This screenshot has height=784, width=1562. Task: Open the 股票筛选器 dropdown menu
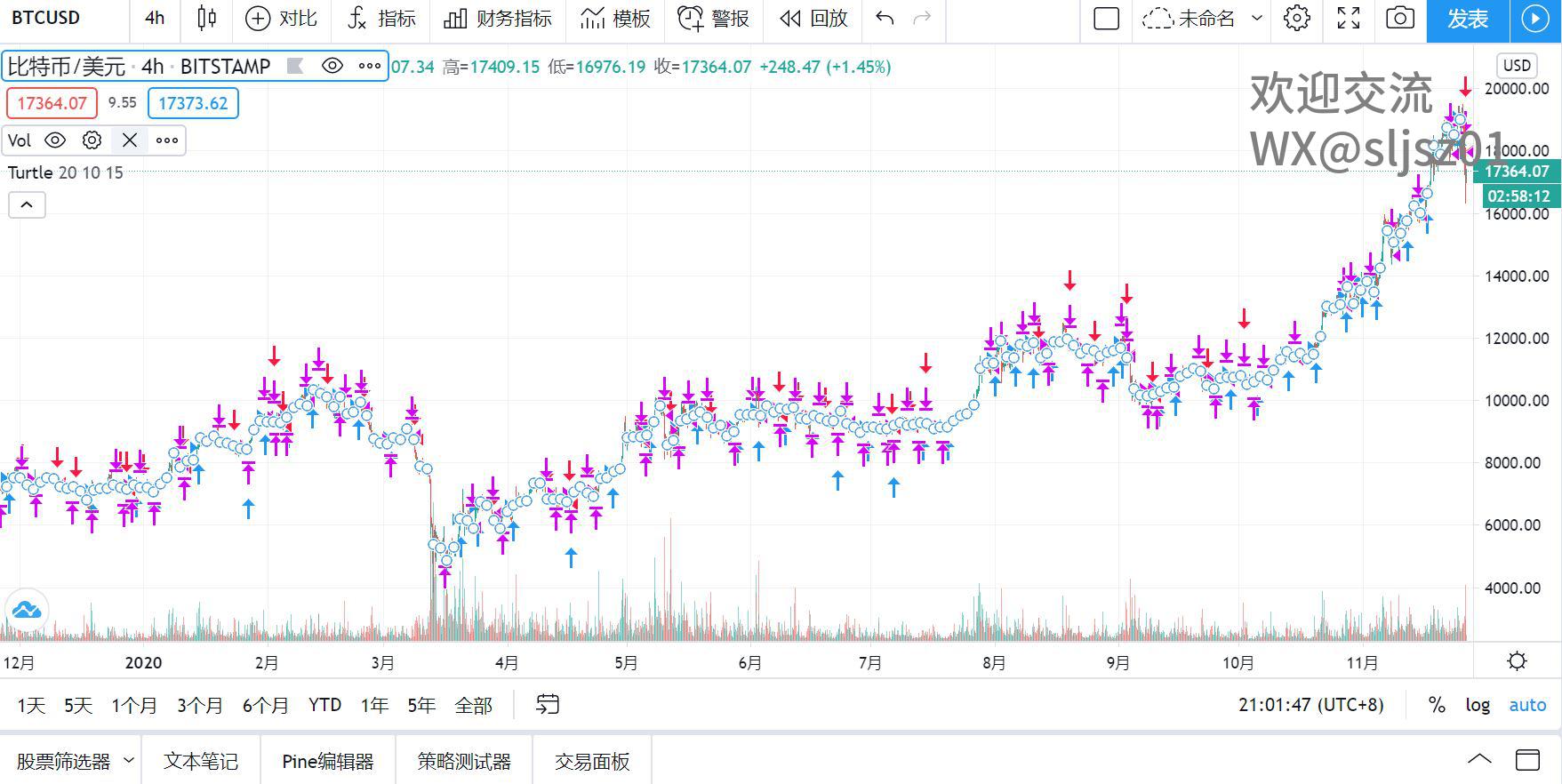(128, 761)
